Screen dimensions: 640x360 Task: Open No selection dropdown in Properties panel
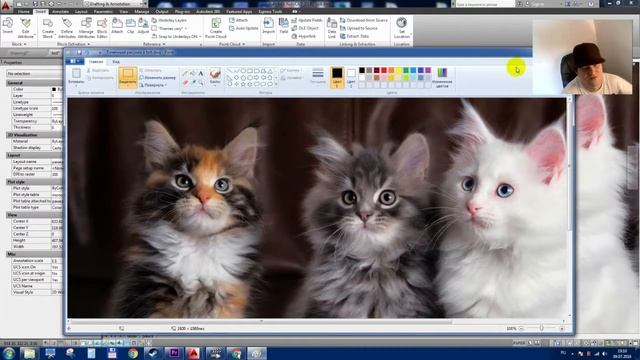point(33,73)
